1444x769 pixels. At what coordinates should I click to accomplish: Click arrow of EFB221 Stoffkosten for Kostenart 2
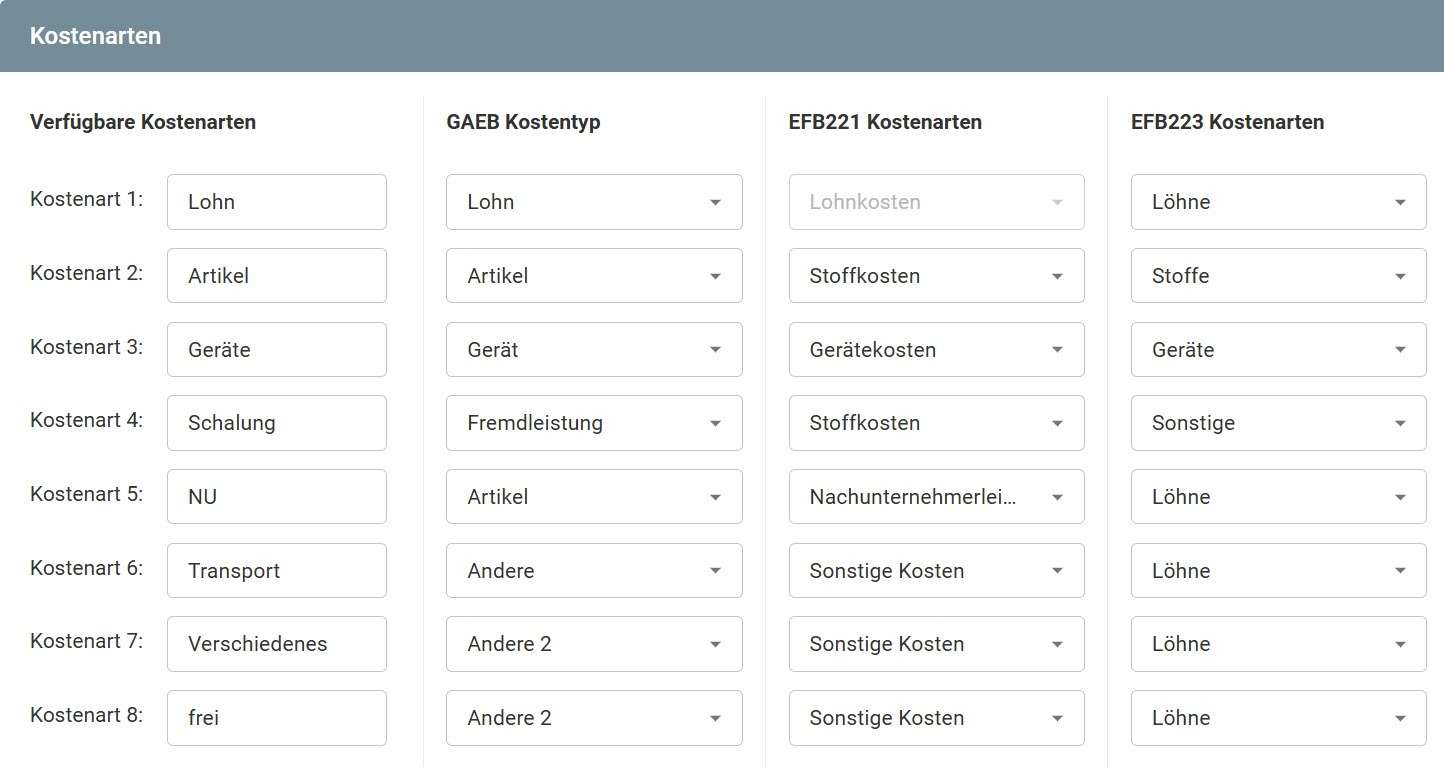[x=1057, y=276]
